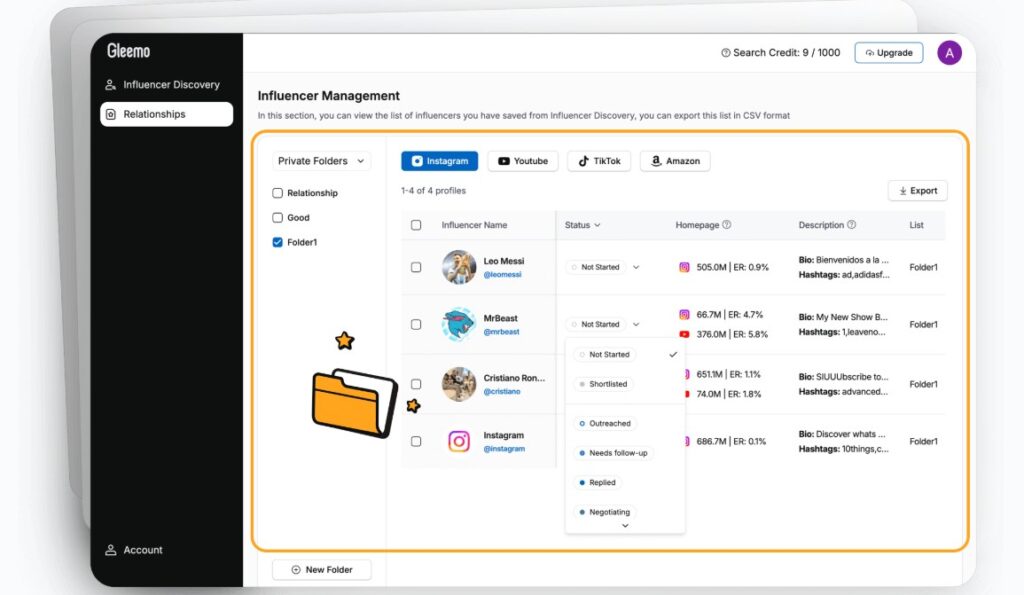Image resolution: width=1024 pixels, height=595 pixels.
Task: Click the '1-4 of 4 profiles' count
Action: point(434,191)
